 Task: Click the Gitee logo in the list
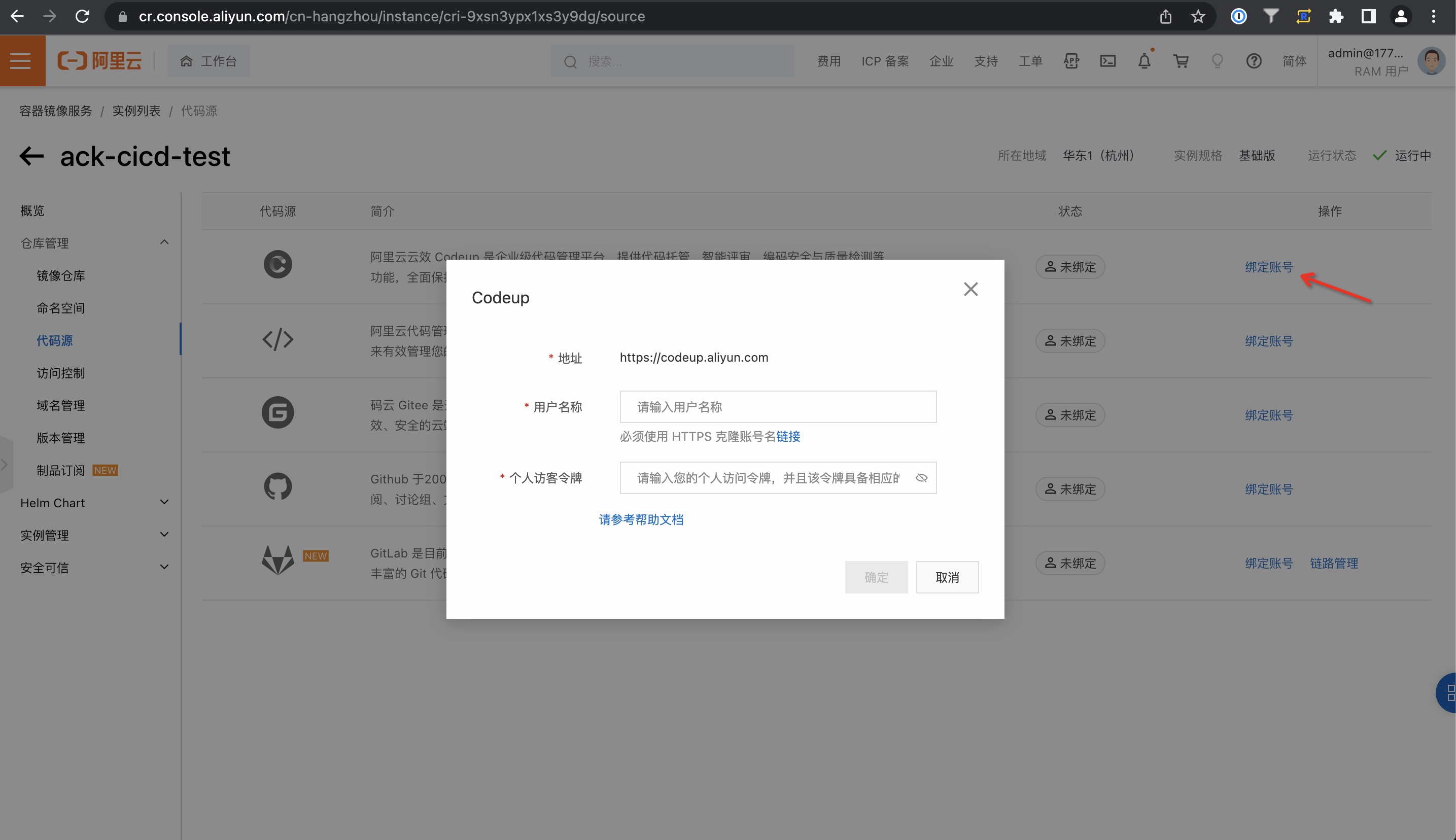tap(278, 412)
